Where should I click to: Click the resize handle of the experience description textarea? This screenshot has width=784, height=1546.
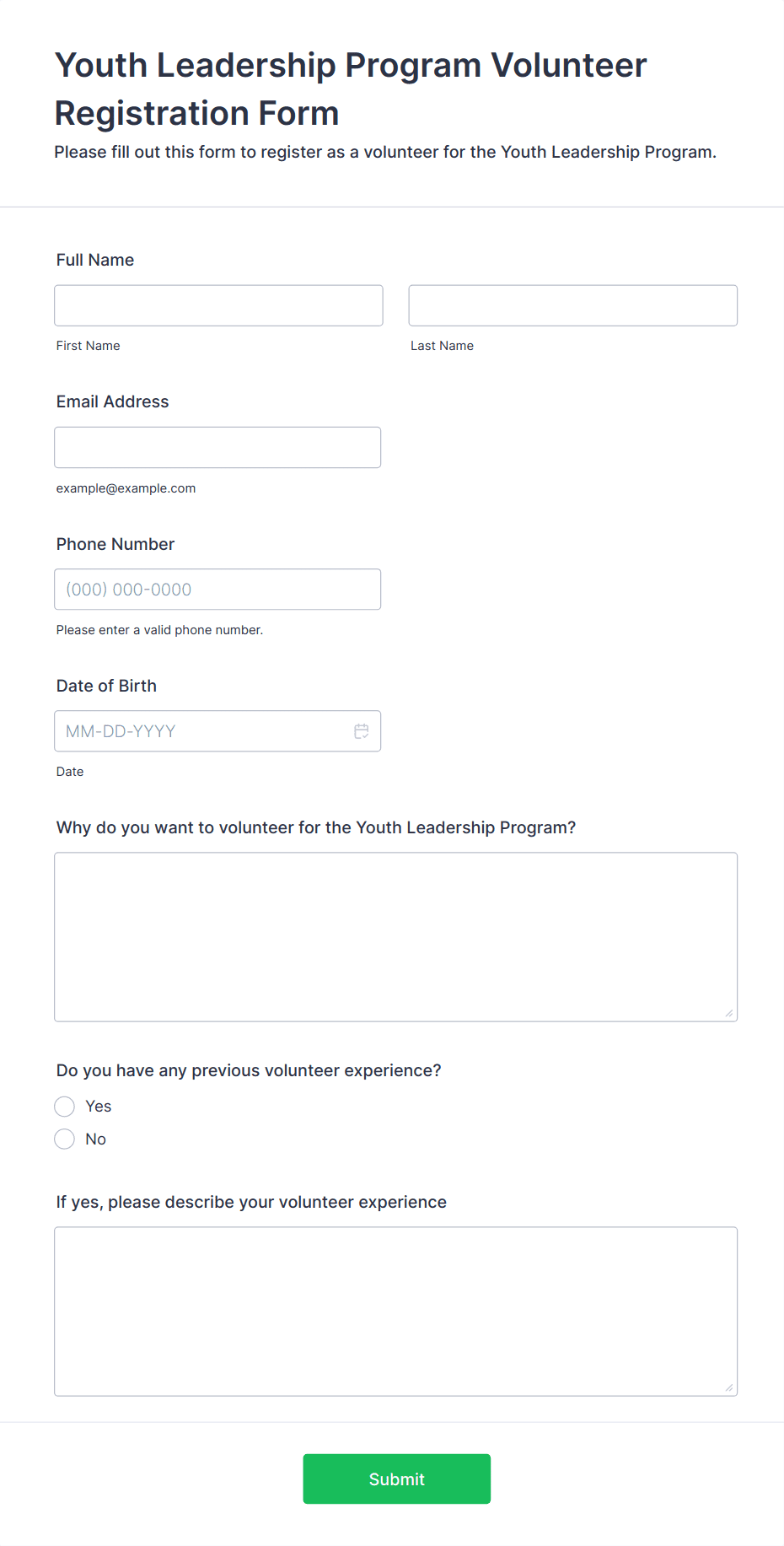click(x=729, y=1387)
